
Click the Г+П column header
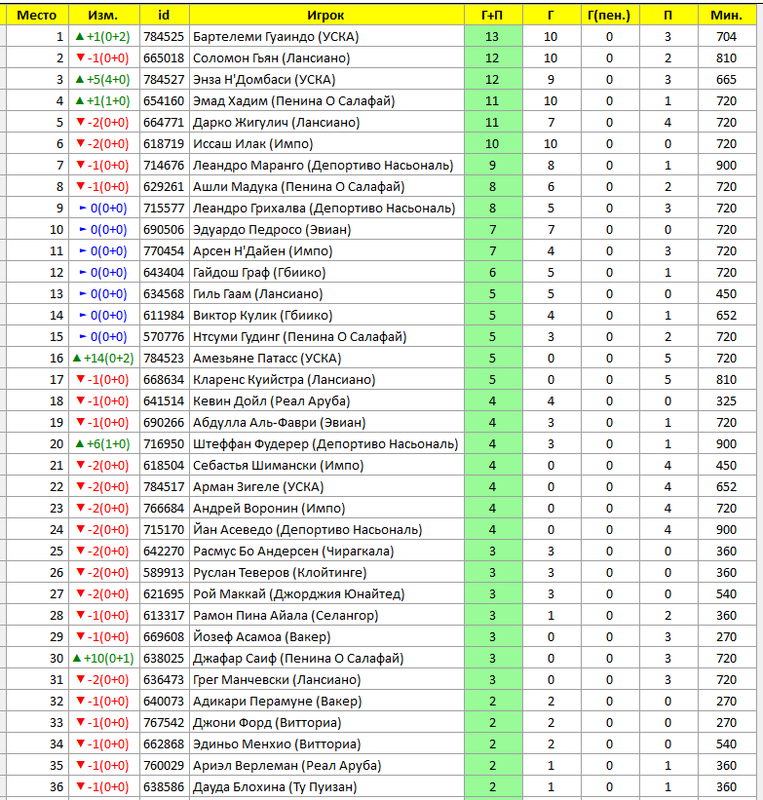pyautogui.click(x=493, y=15)
